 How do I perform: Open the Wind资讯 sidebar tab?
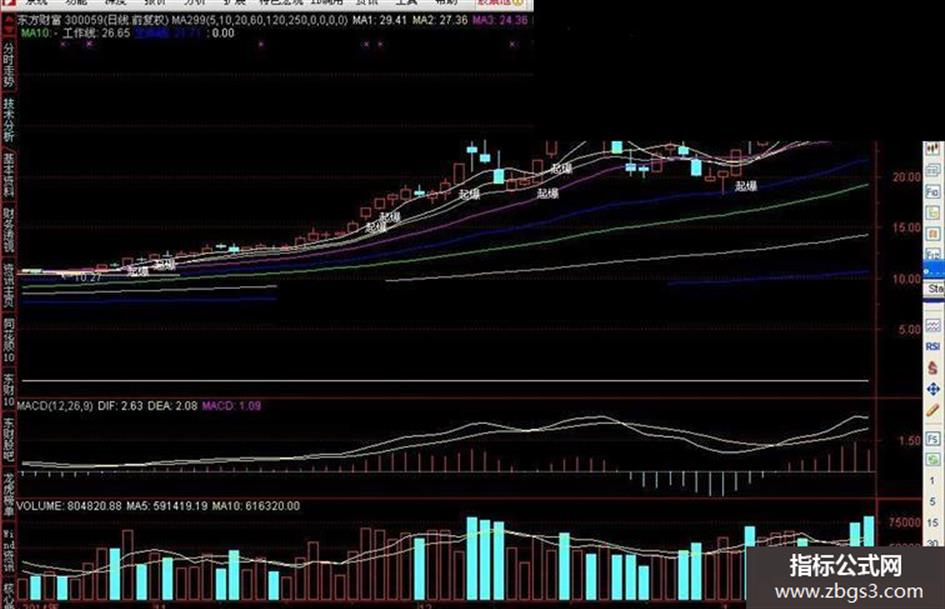pyautogui.click(x=8, y=551)
